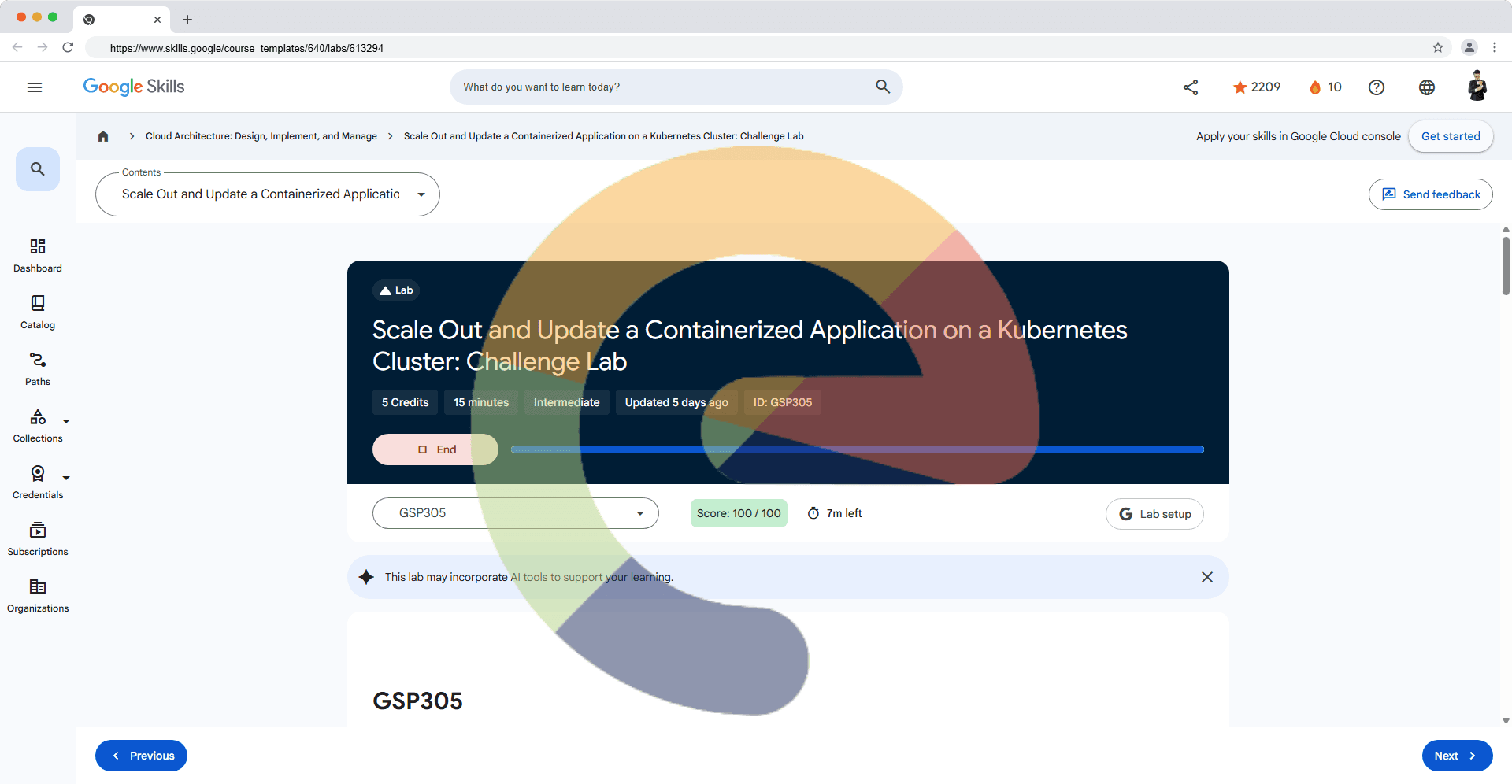1512x784 pixels.
Task: Open Lab setup button
Action: 1154,514
